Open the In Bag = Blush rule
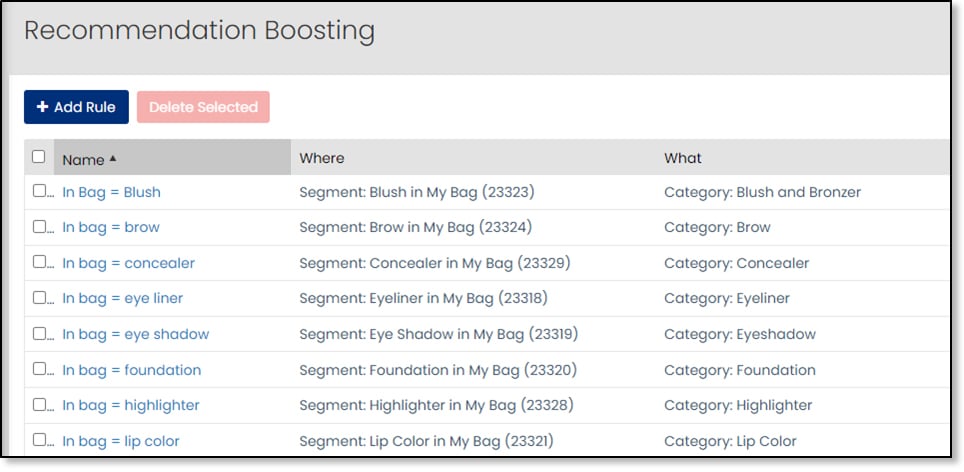Image resolution: width=964 pixels, height=472 pixels. point(111,192)
